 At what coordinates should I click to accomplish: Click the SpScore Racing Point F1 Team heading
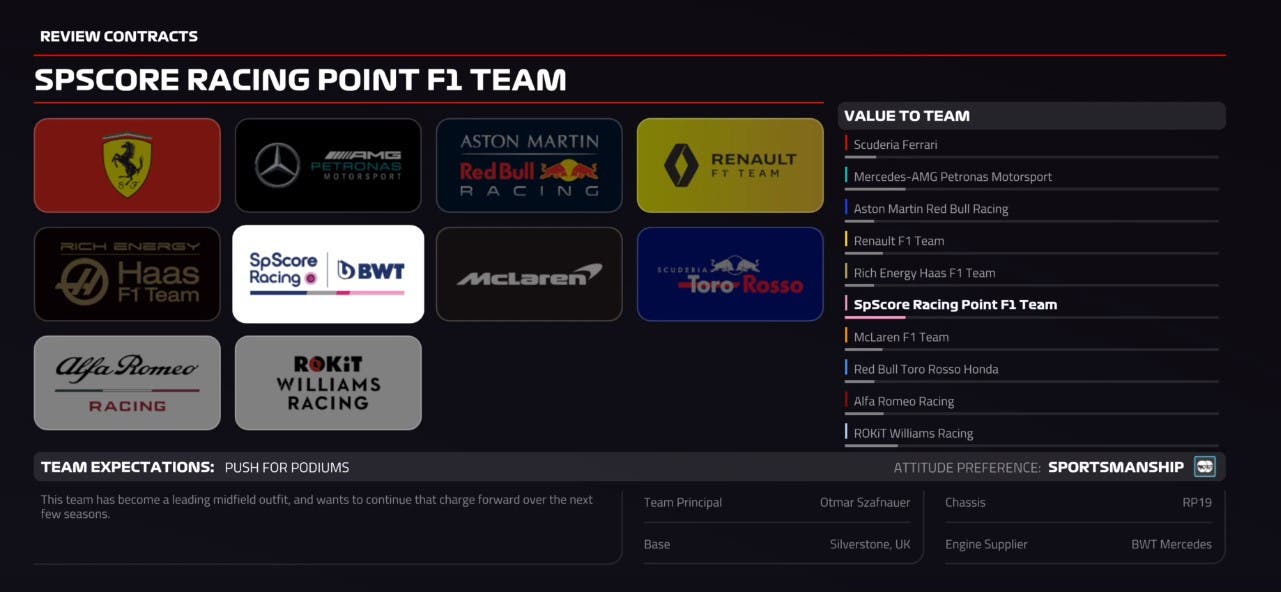pyautogui.click(x=300, y=80)
